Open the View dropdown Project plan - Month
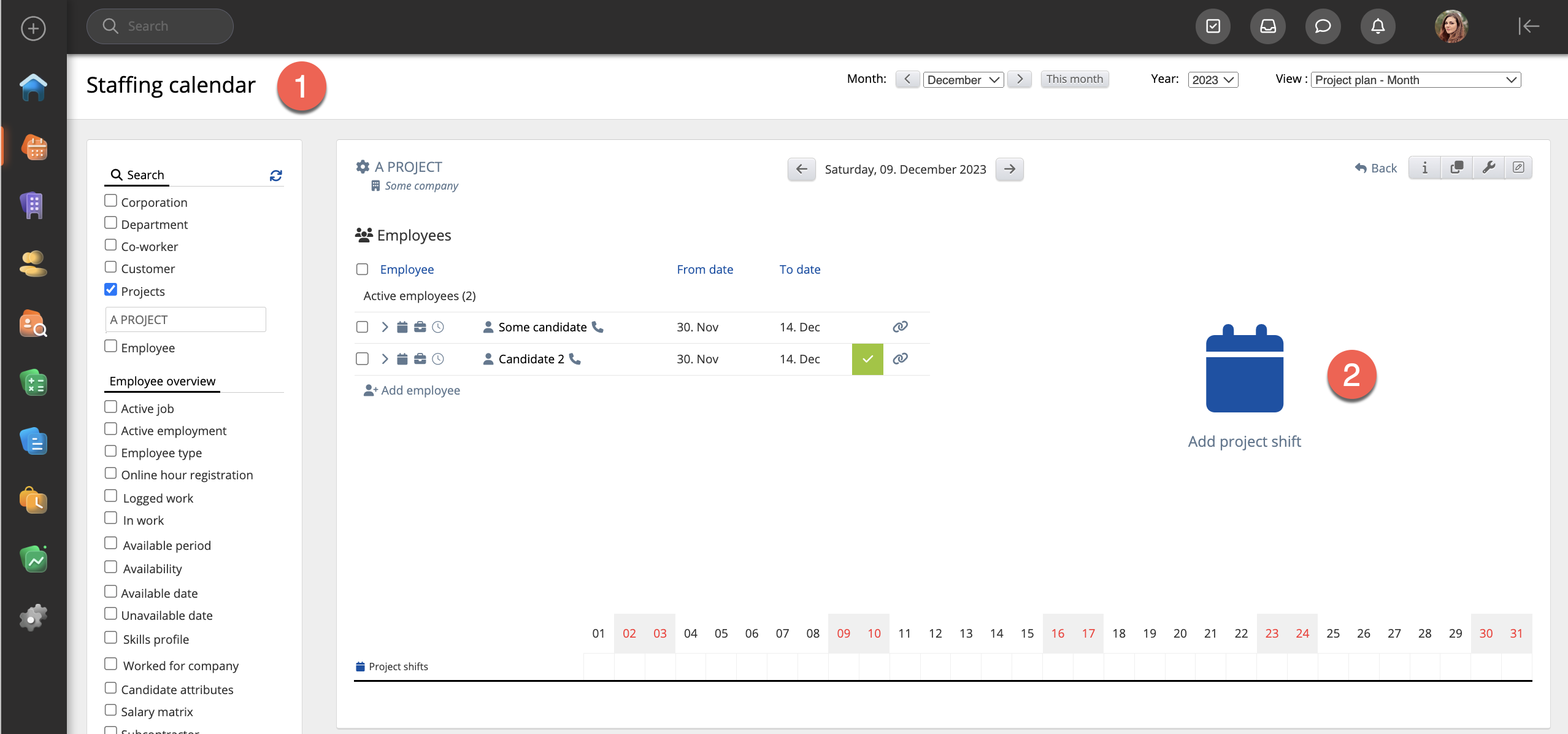The image size is (1568, 734). click(1415, 80)
